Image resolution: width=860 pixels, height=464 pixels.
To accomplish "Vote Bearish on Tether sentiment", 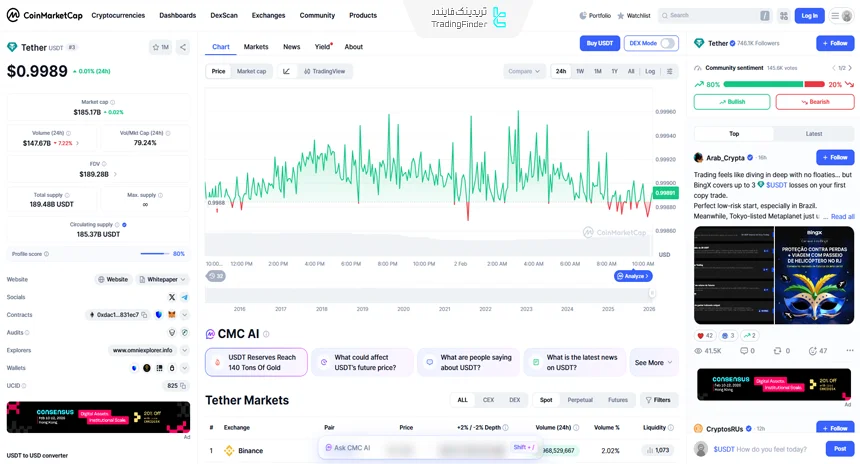I will pos(815,102).
